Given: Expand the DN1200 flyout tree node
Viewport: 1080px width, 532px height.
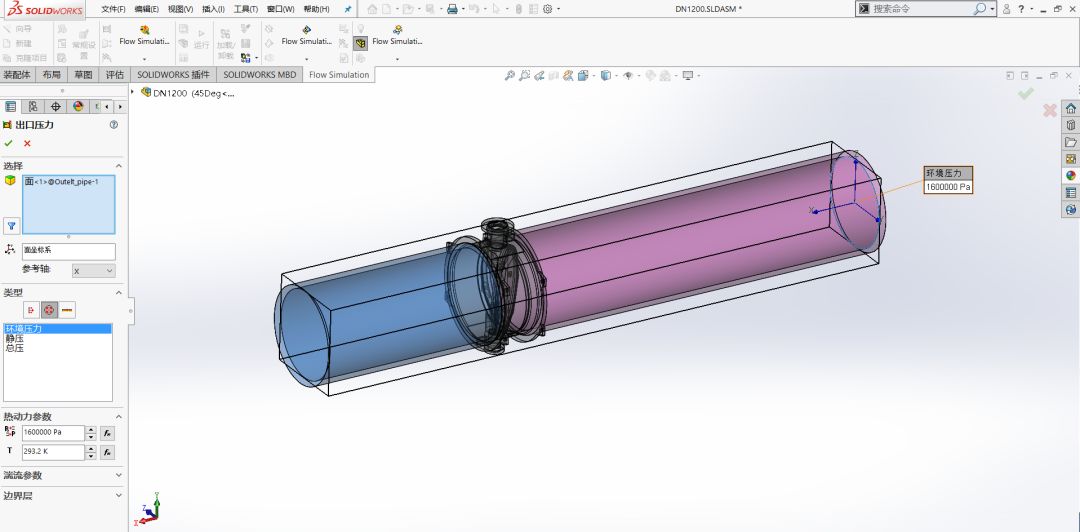Looking at the screenshot, I should [133, 92].
